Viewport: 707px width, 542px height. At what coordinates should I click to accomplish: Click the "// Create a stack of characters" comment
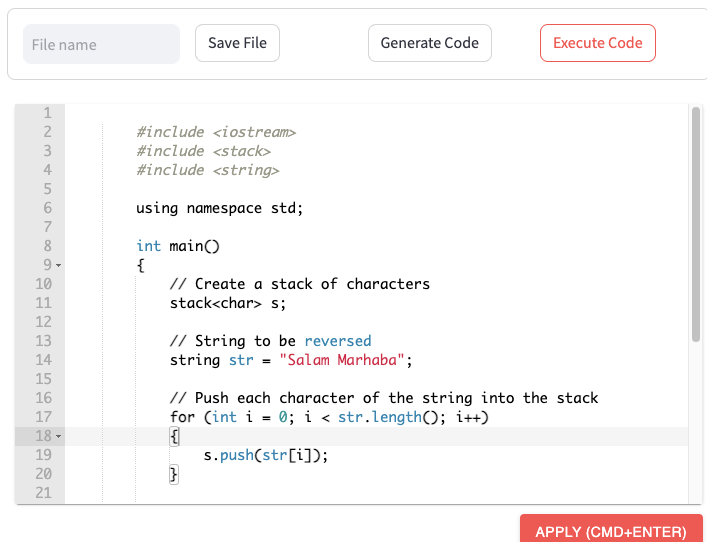pyautogui.click(x=299, y=284)
